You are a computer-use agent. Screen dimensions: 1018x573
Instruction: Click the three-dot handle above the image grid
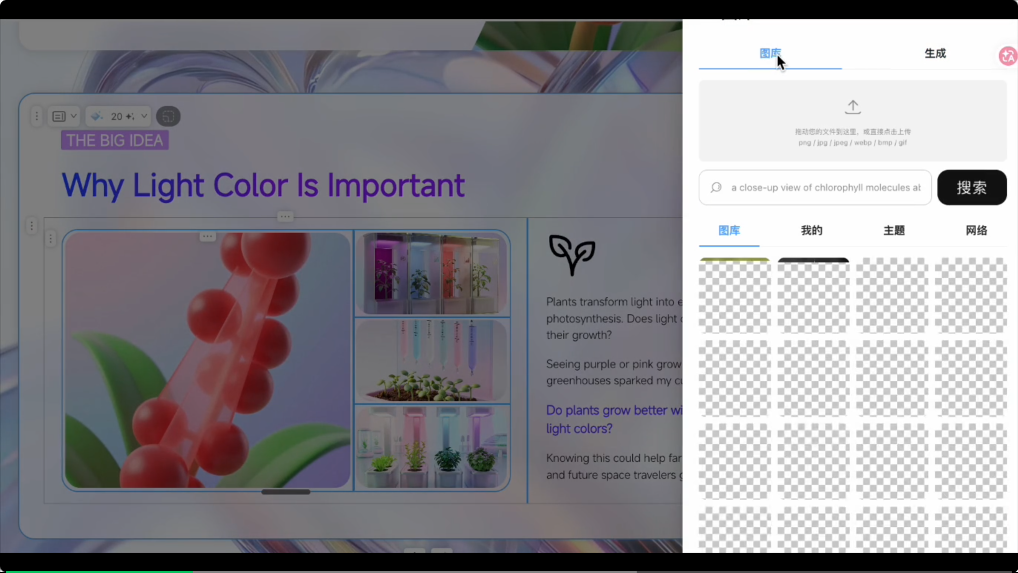[x=285, y=216]
